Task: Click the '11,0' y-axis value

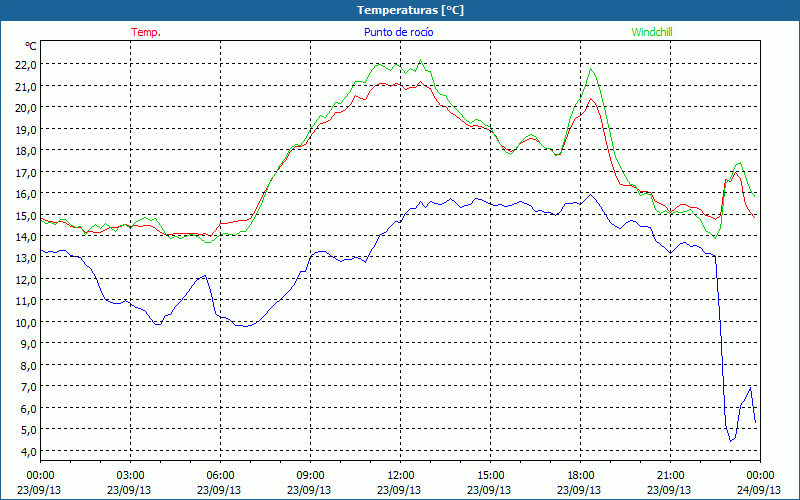Action: (26, 301)
